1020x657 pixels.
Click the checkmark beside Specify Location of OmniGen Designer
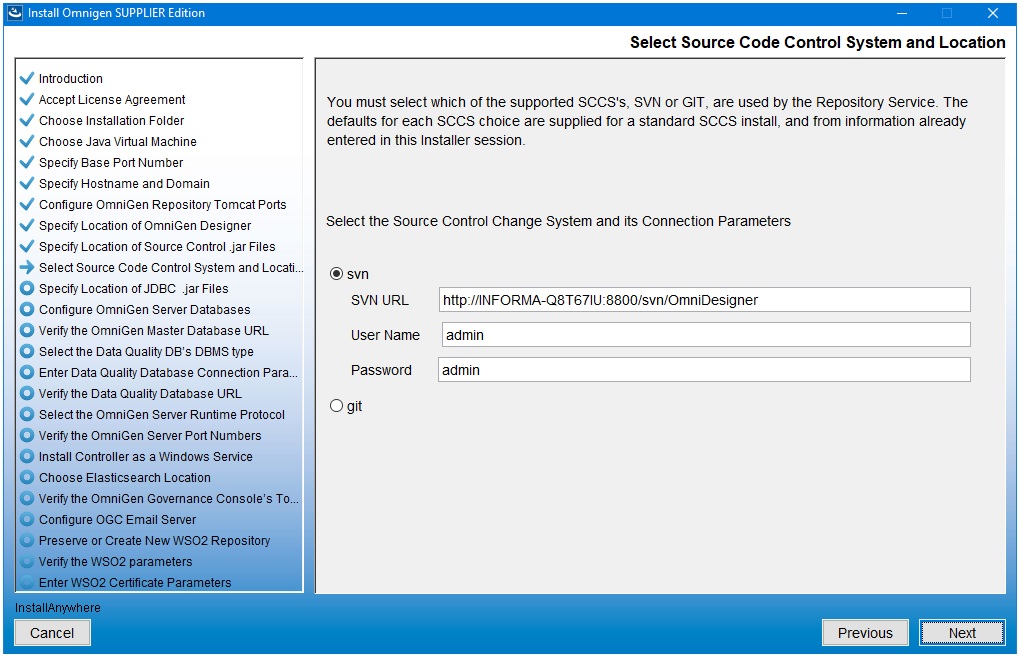click(27, 225)
